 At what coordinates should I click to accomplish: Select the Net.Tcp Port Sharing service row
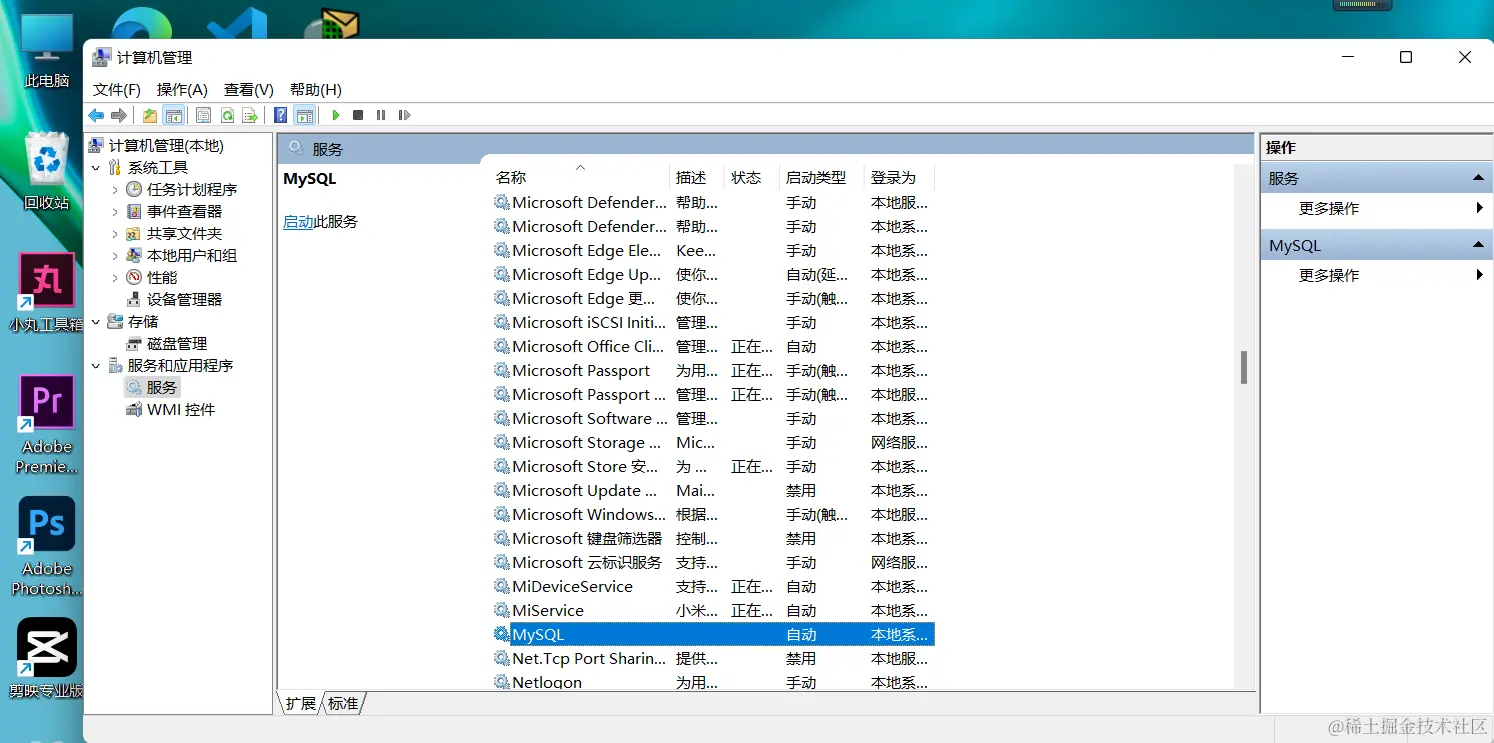coord(713,659)
